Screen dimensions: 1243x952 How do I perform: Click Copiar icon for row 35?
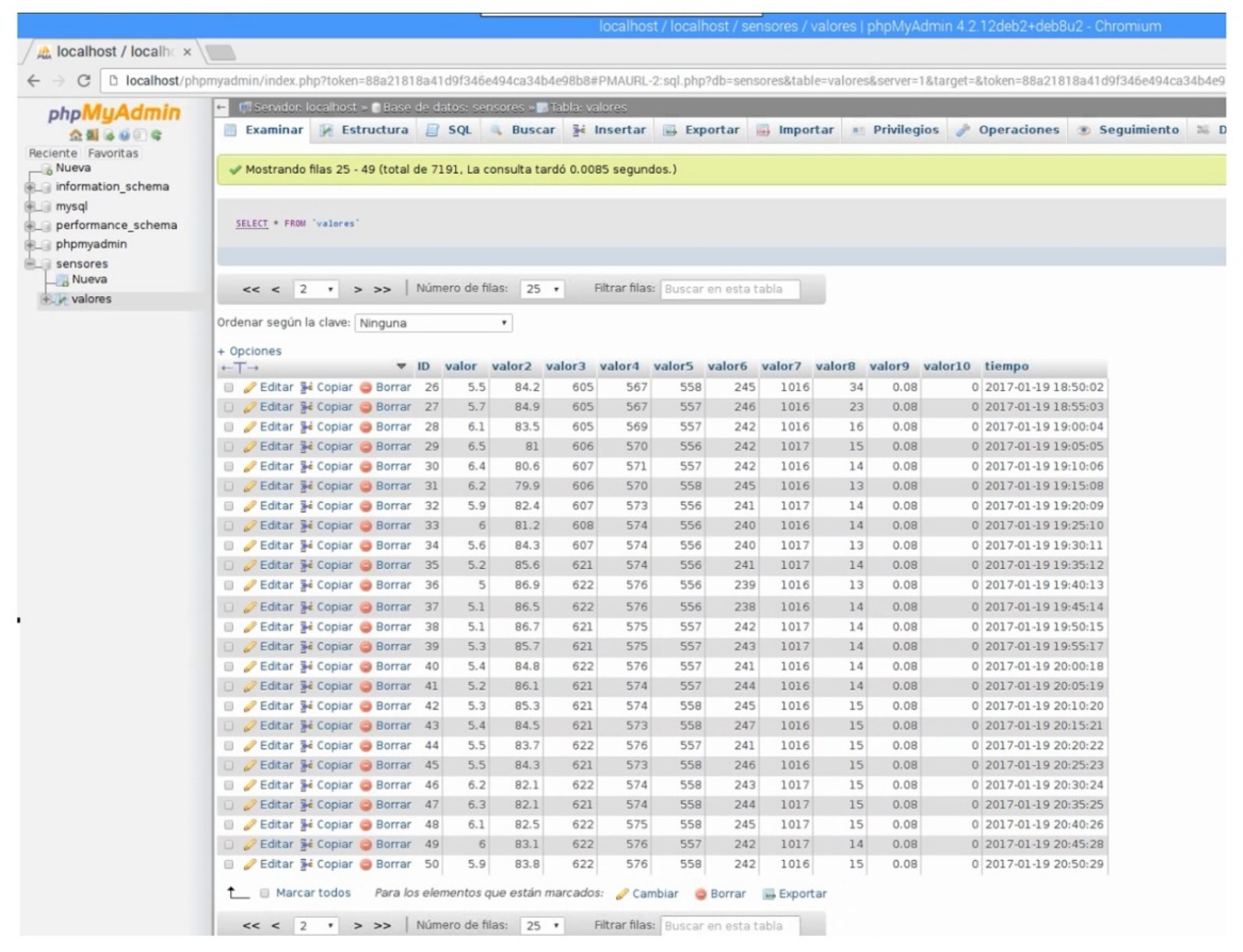306,565
